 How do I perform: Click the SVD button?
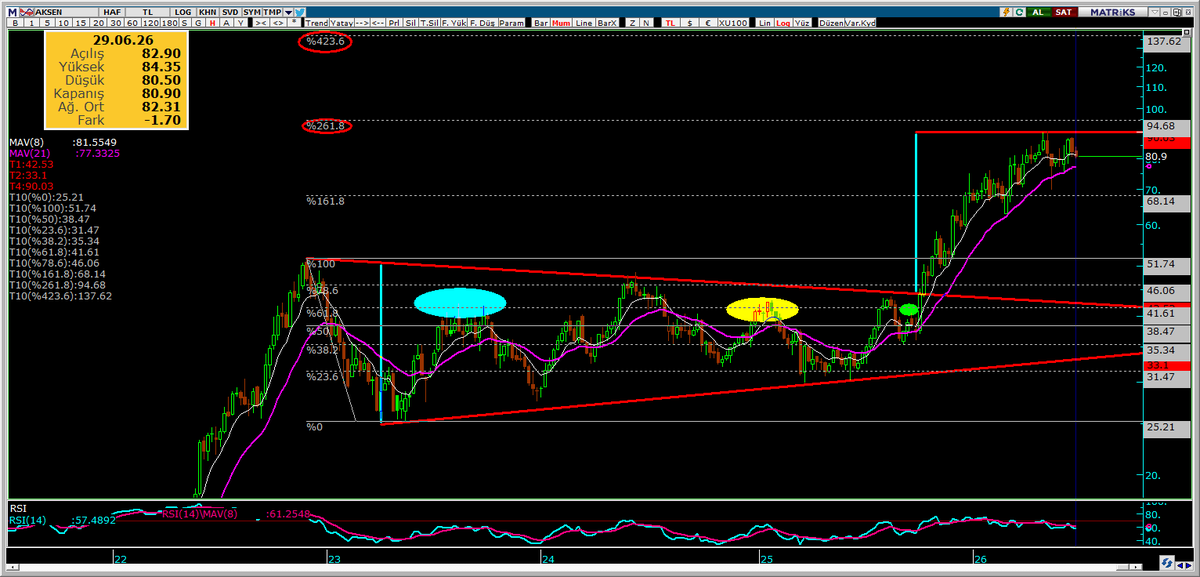230,12
